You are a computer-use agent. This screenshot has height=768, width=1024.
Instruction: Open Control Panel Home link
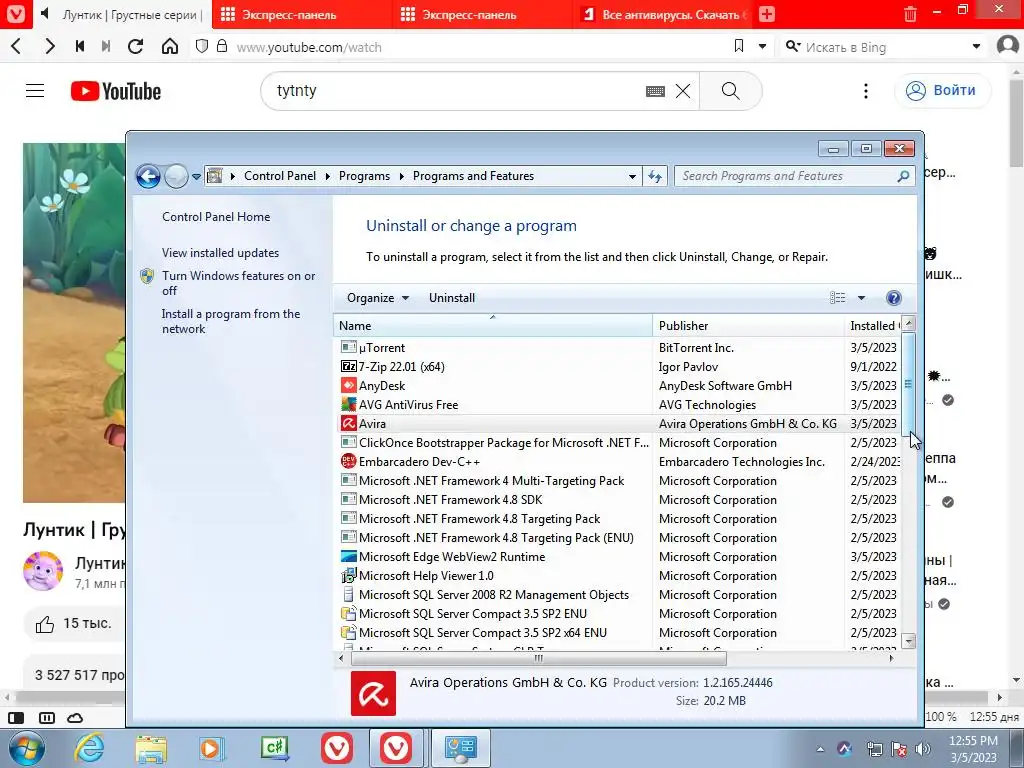click(x=216, y=217)
